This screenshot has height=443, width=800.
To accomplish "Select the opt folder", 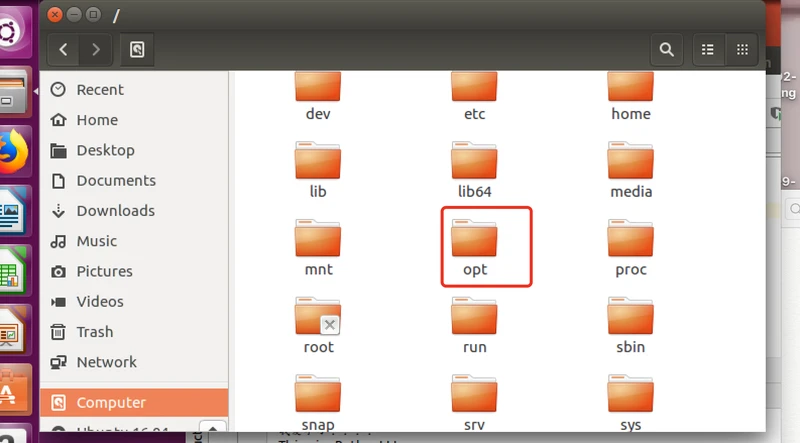I will [x=475, y=243].
